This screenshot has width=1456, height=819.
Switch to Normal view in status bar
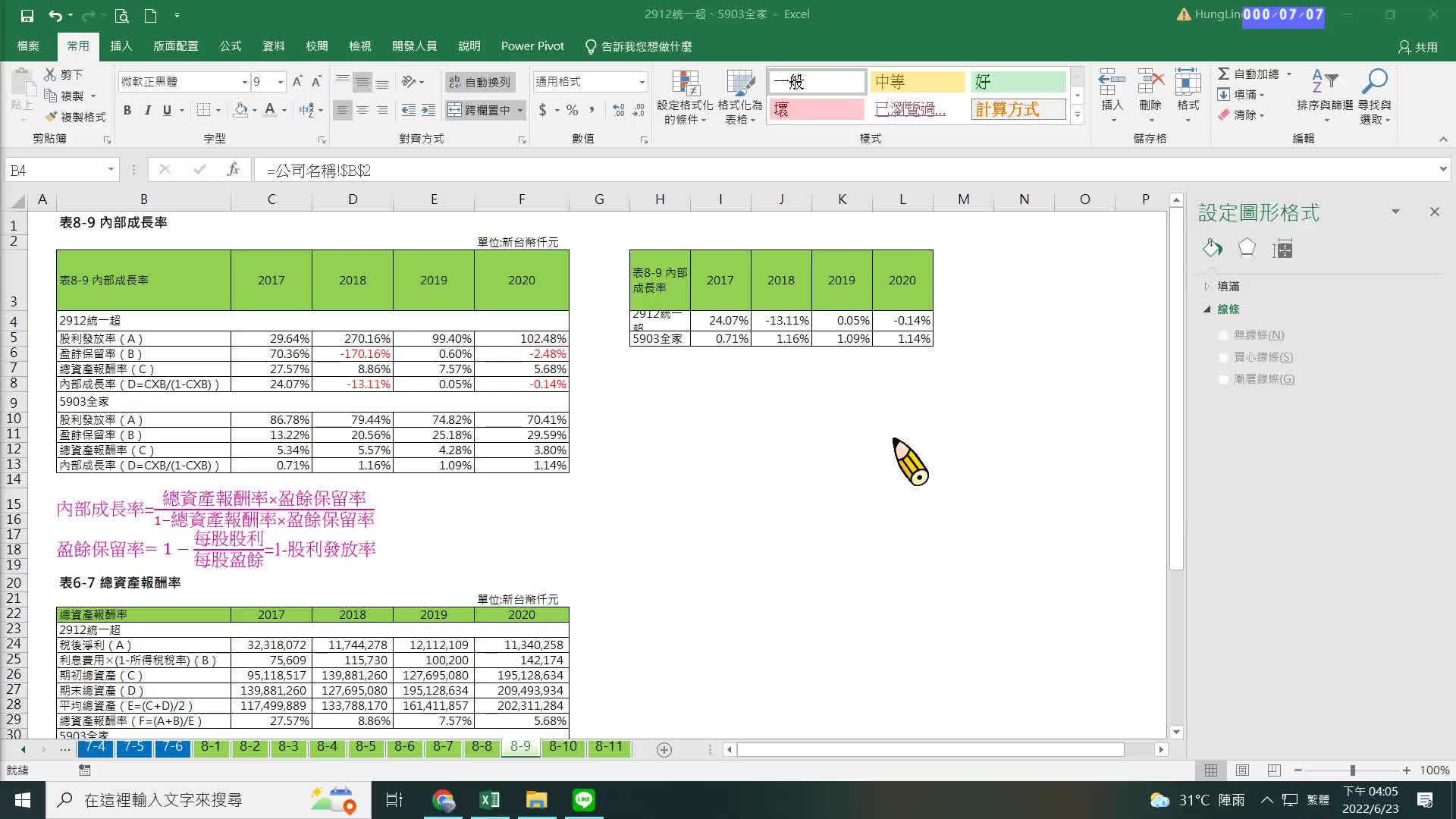click(1211, 770)
